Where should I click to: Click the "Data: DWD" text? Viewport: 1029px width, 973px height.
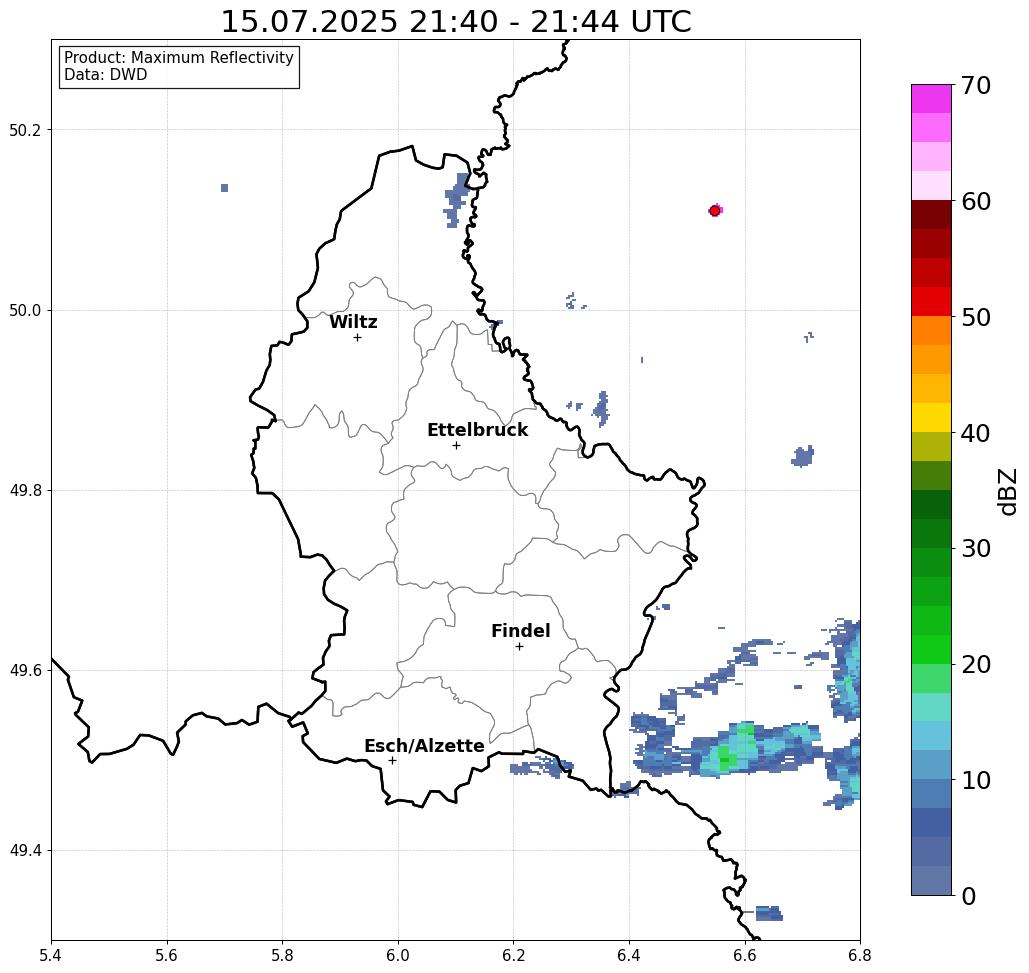coord(106,75)
